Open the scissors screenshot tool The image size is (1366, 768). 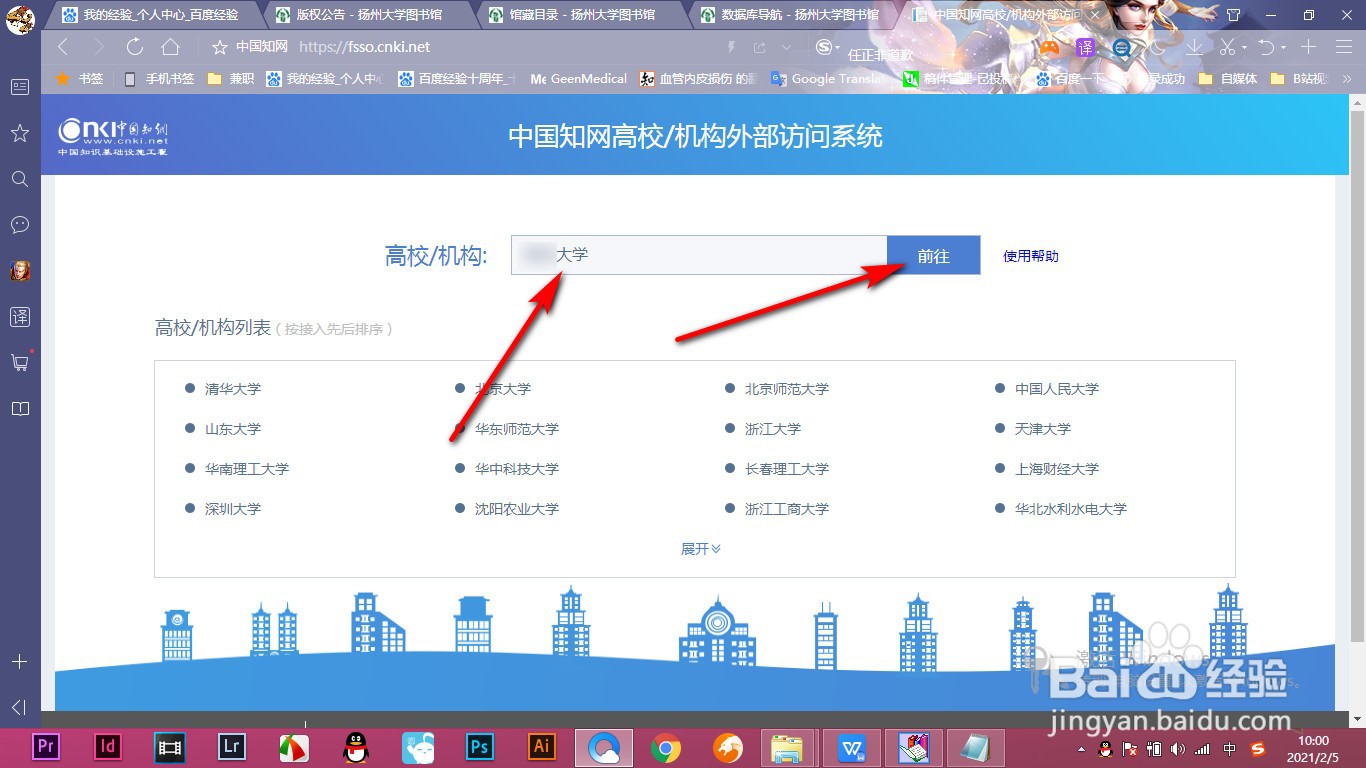(1228, 47)
